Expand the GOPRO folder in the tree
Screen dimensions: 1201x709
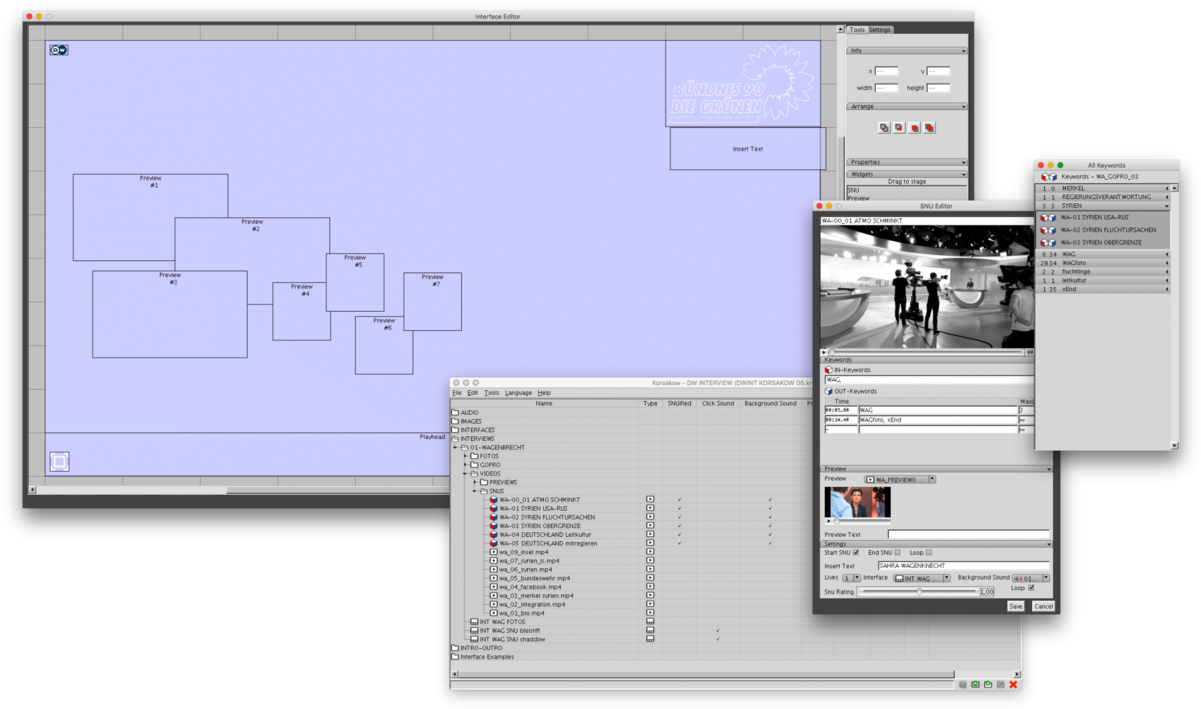coord(465,465)
